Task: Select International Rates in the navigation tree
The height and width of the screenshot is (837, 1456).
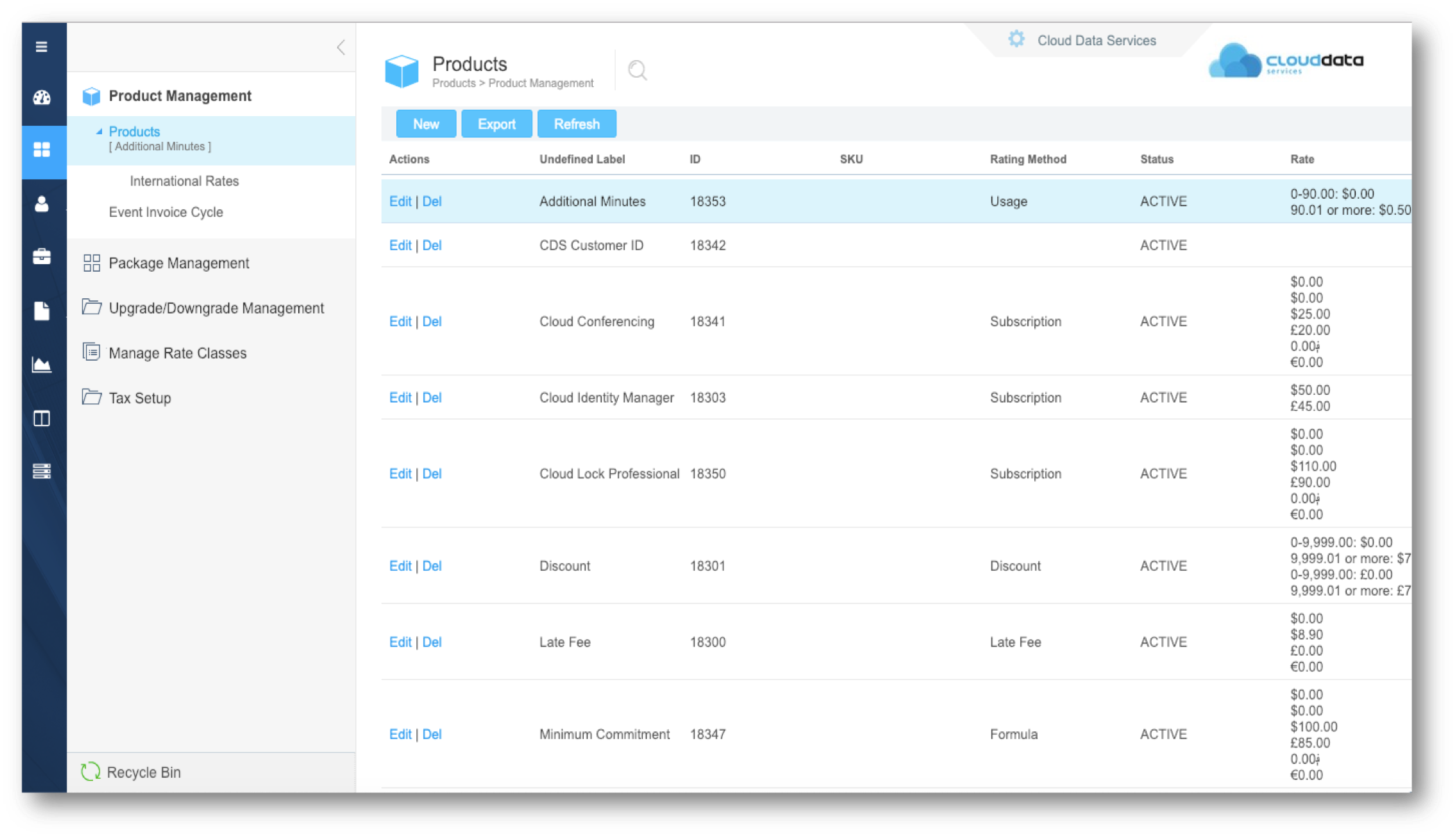Action: point(183,181)
